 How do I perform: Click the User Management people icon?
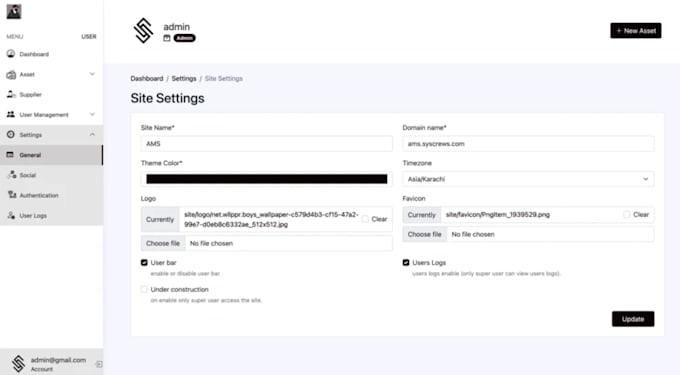pyautogui.click(x=11, y=114)
